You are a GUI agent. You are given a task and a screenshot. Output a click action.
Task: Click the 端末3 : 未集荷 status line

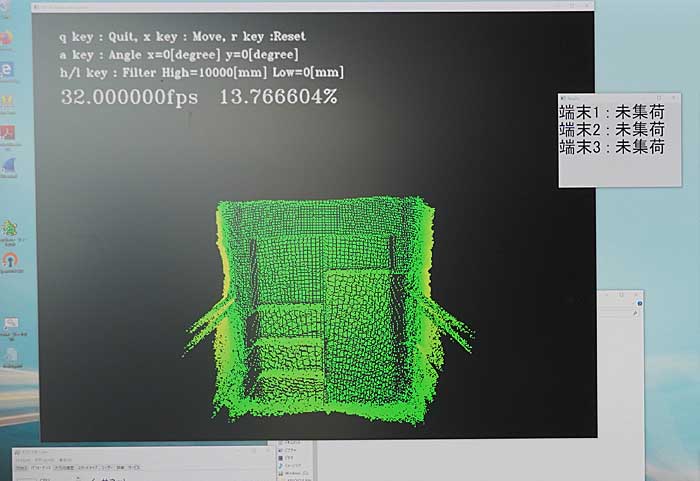(x=612, y=147)
